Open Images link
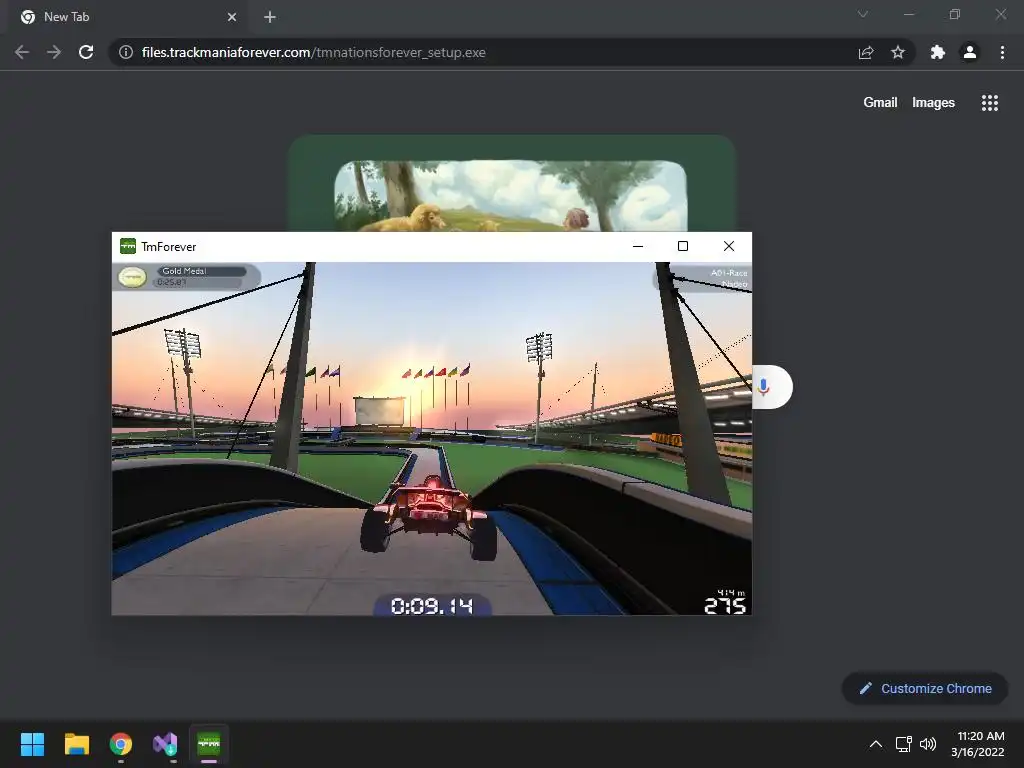Screen dimensions: 1024x768 pyautogui.click(x=933, y=103)
